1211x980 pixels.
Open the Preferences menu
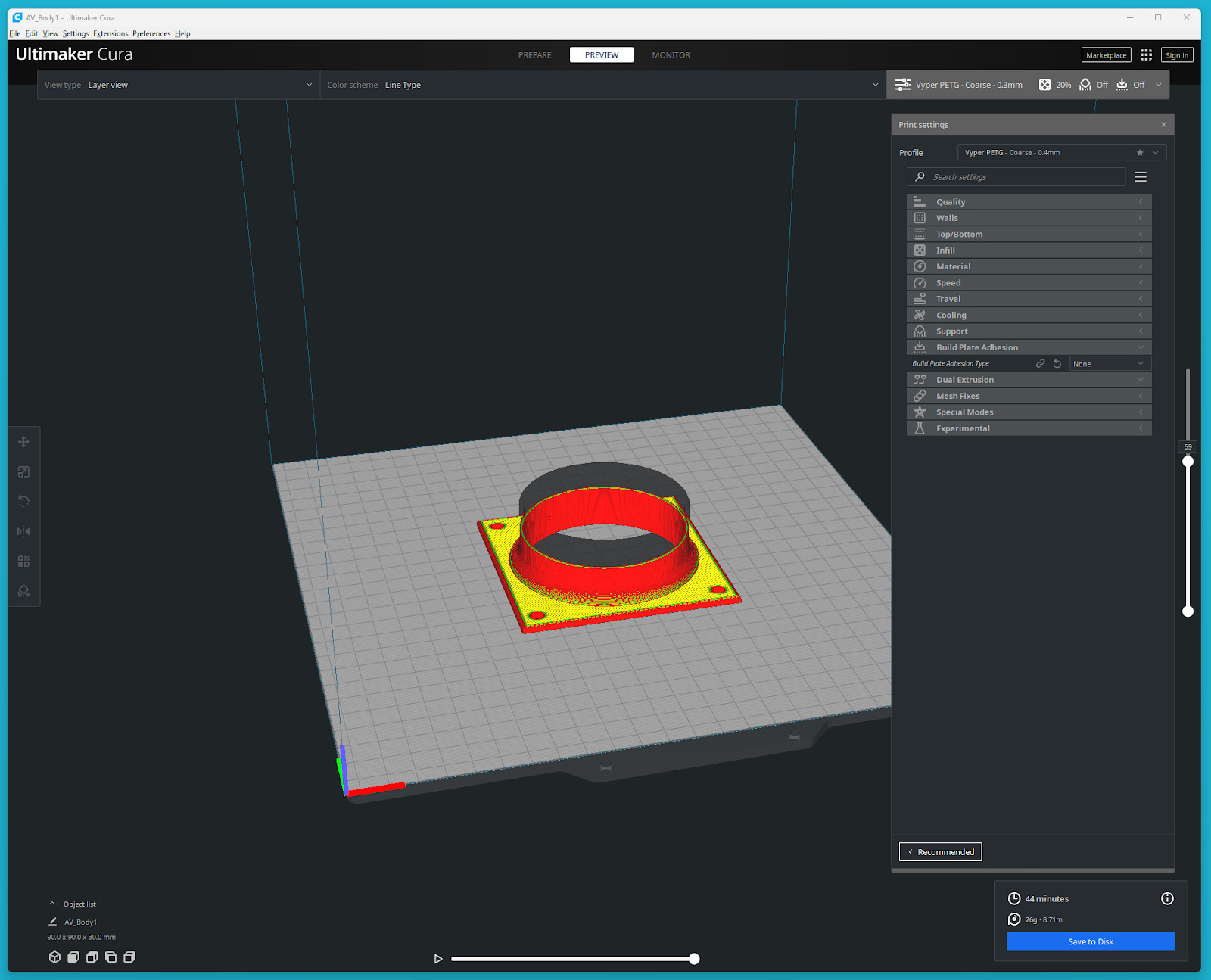151,34
